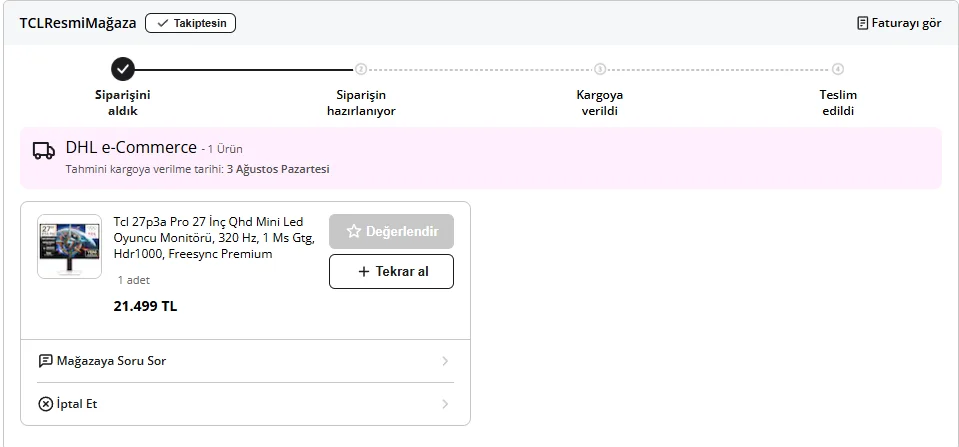Open the TCL monitor product thumbnail
Viewport: 959px width, 447px height.
[x=70, y=246]
